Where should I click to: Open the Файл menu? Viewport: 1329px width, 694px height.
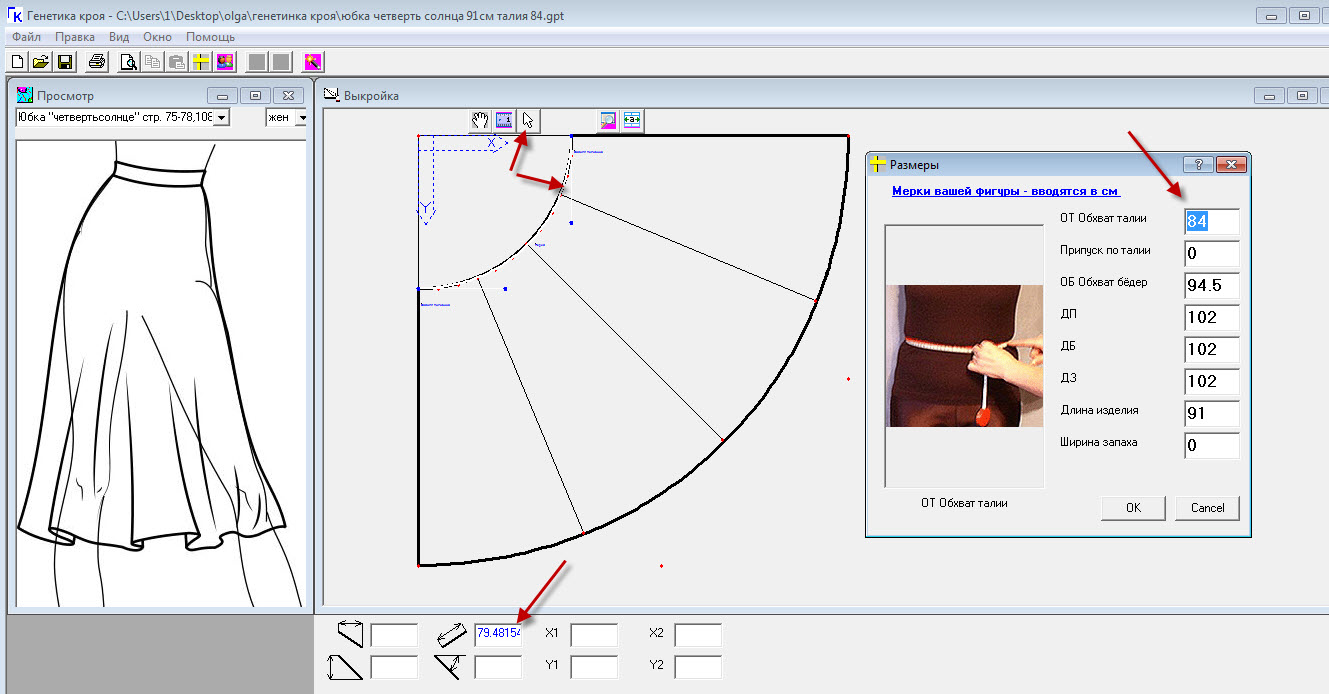click(26, 37)
